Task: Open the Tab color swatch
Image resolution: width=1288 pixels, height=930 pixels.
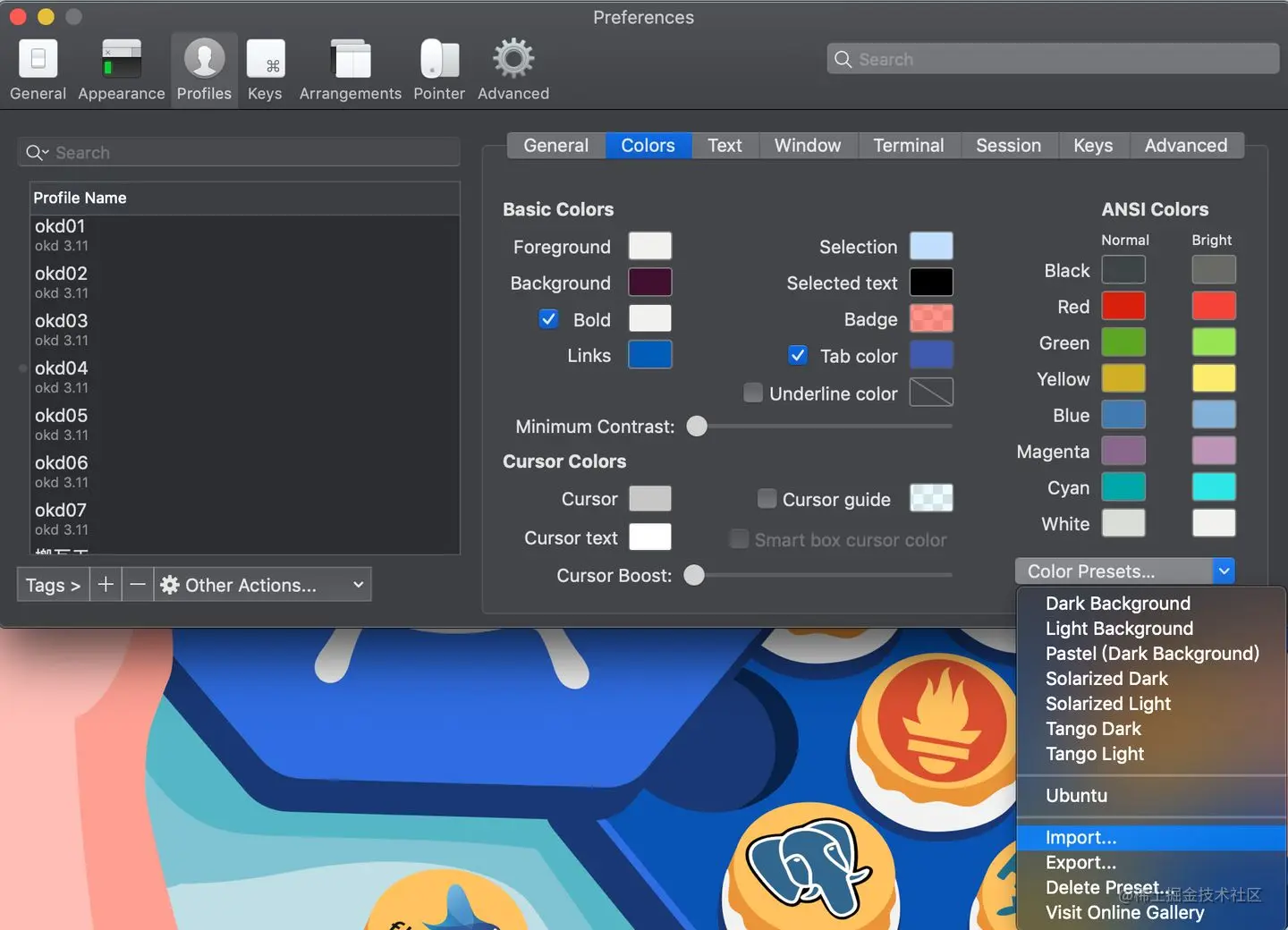Action: 931,355
